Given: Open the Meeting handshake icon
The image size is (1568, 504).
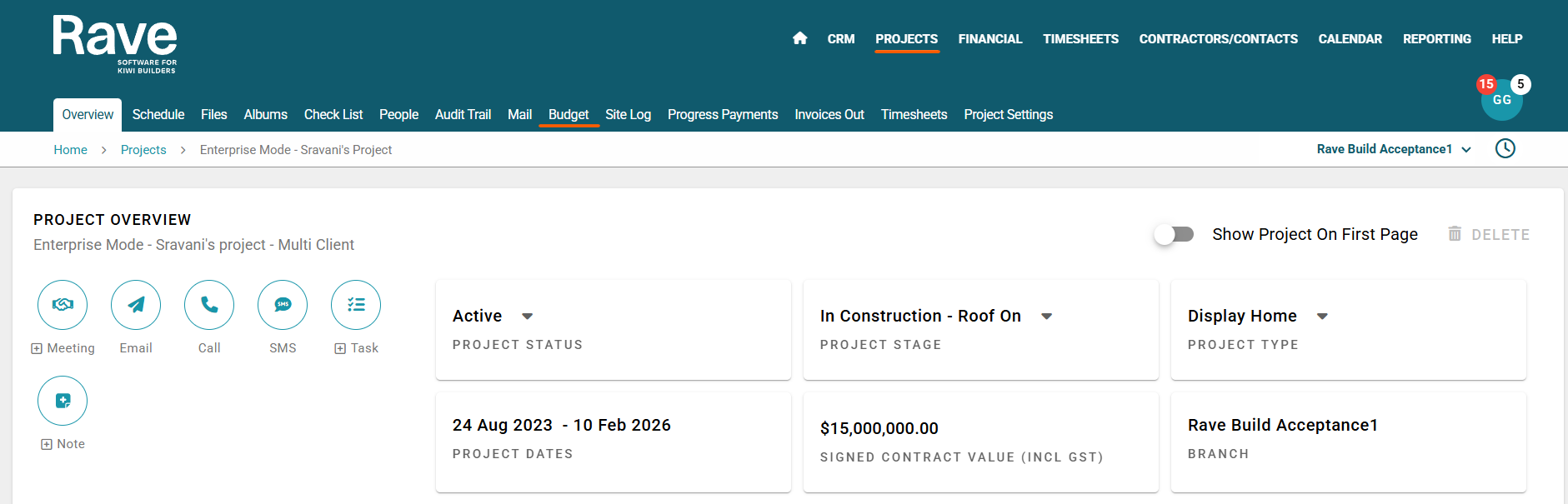Looking at the screenshot, I should click(63, 305).
